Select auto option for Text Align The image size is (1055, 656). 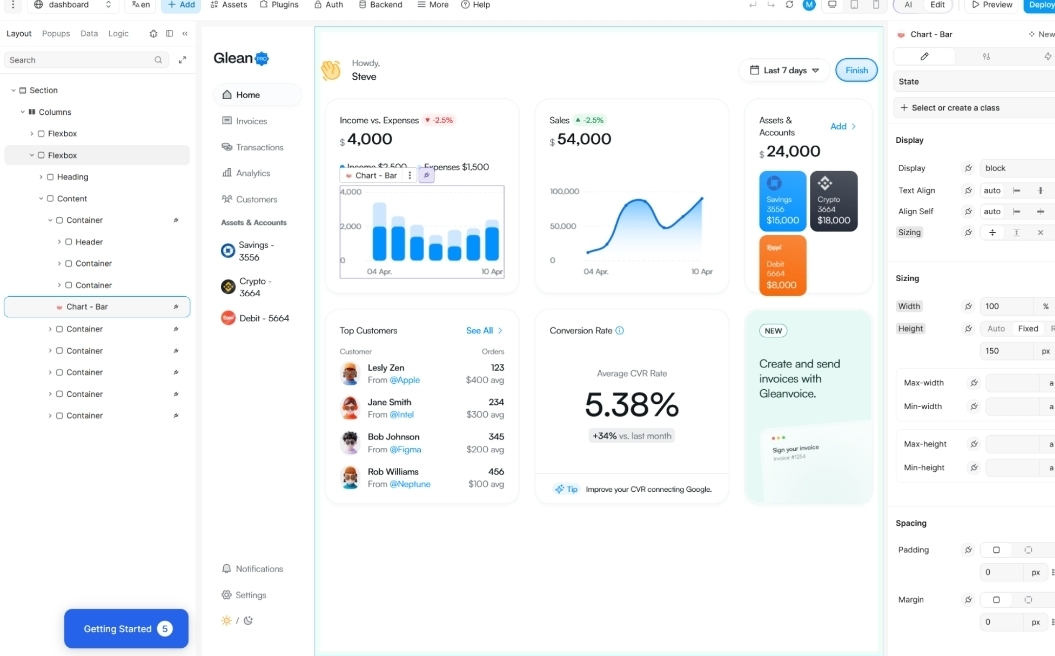(992, 190)
